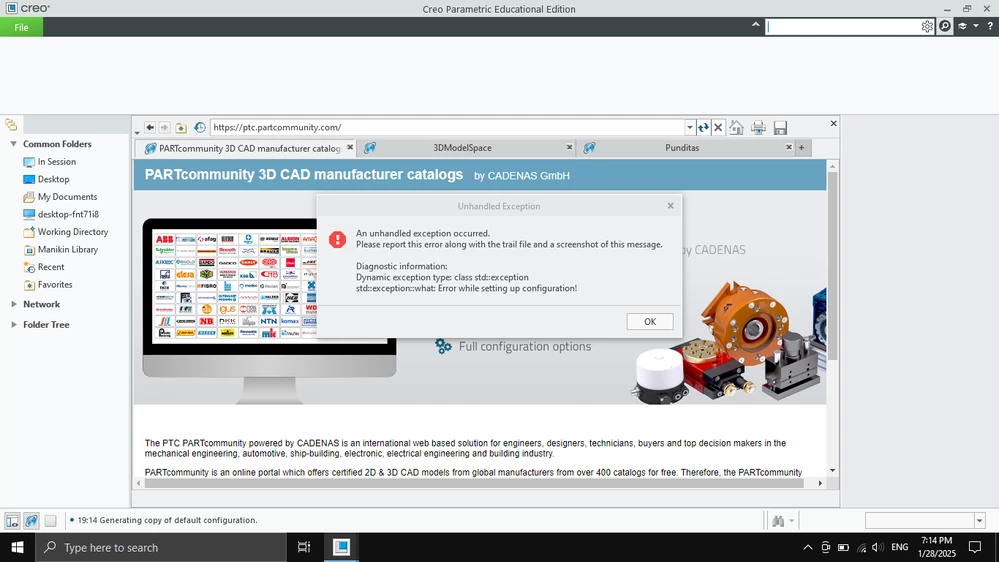
Task: Open the address bar dropdown arrow
Action: coord(689,127)
